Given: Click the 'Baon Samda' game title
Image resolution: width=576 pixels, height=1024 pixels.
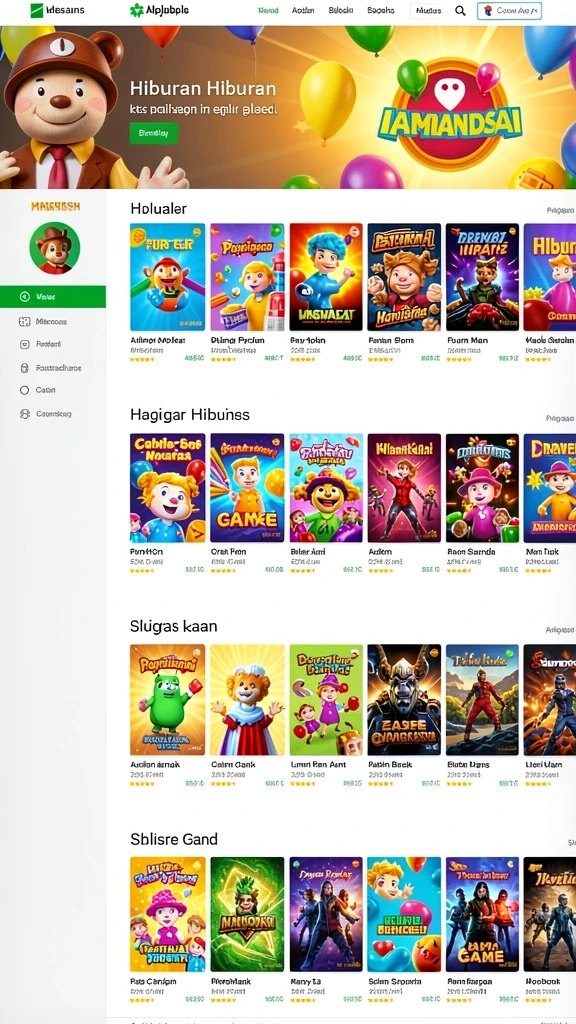Looking at the screenshot, I should coord(471,552).
